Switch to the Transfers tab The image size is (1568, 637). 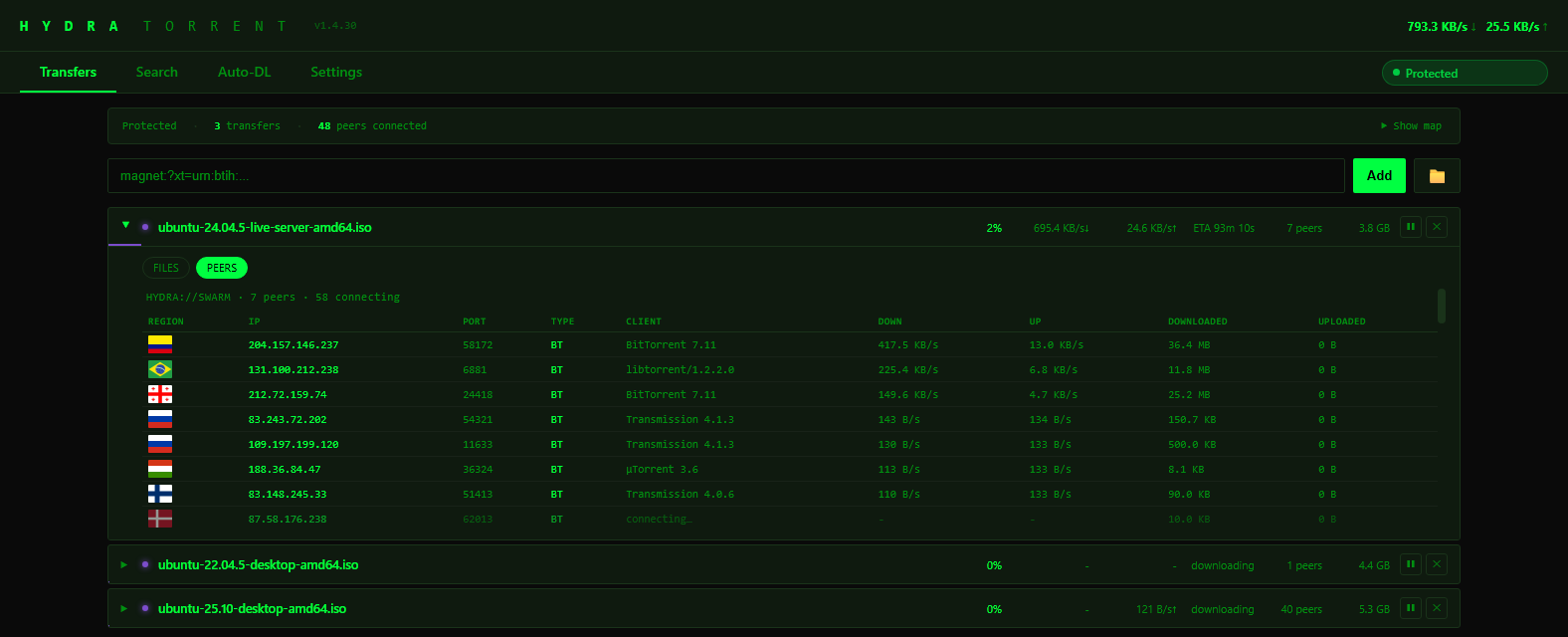pos(68,72)
